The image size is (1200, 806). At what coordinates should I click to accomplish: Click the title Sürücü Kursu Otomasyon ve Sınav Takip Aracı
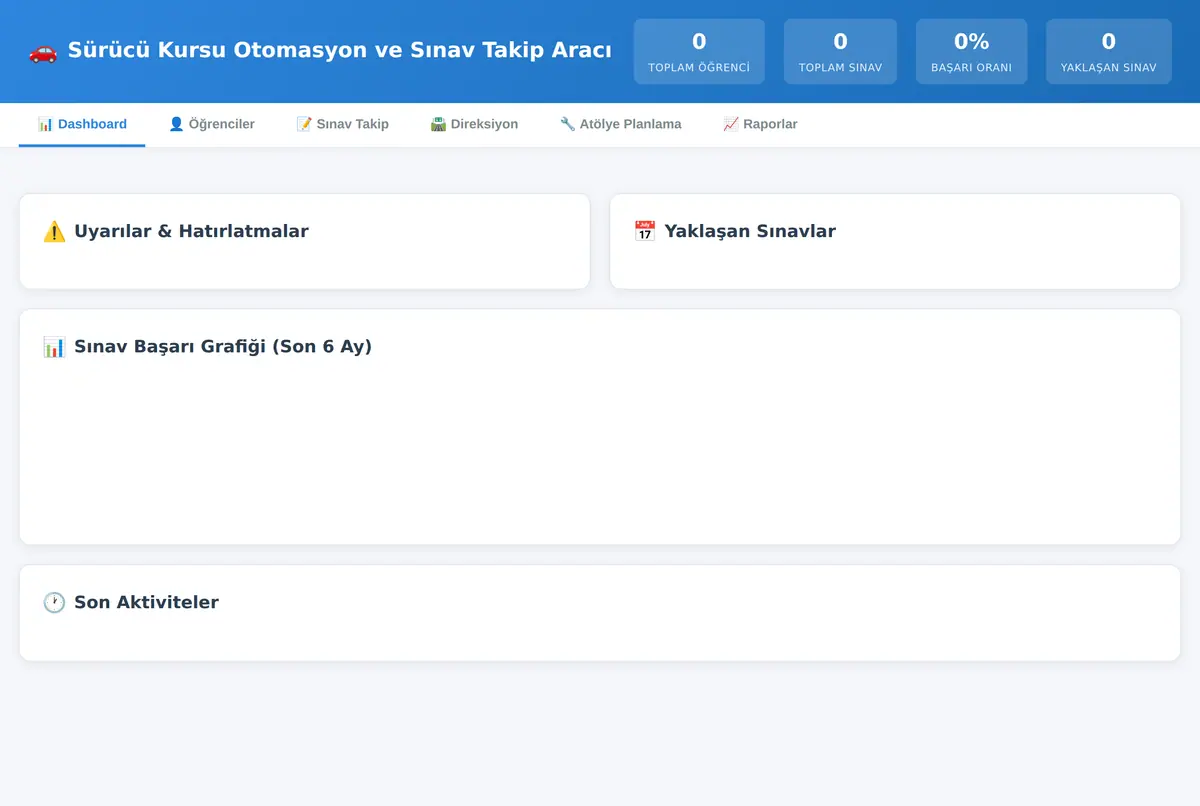point(339,50)
